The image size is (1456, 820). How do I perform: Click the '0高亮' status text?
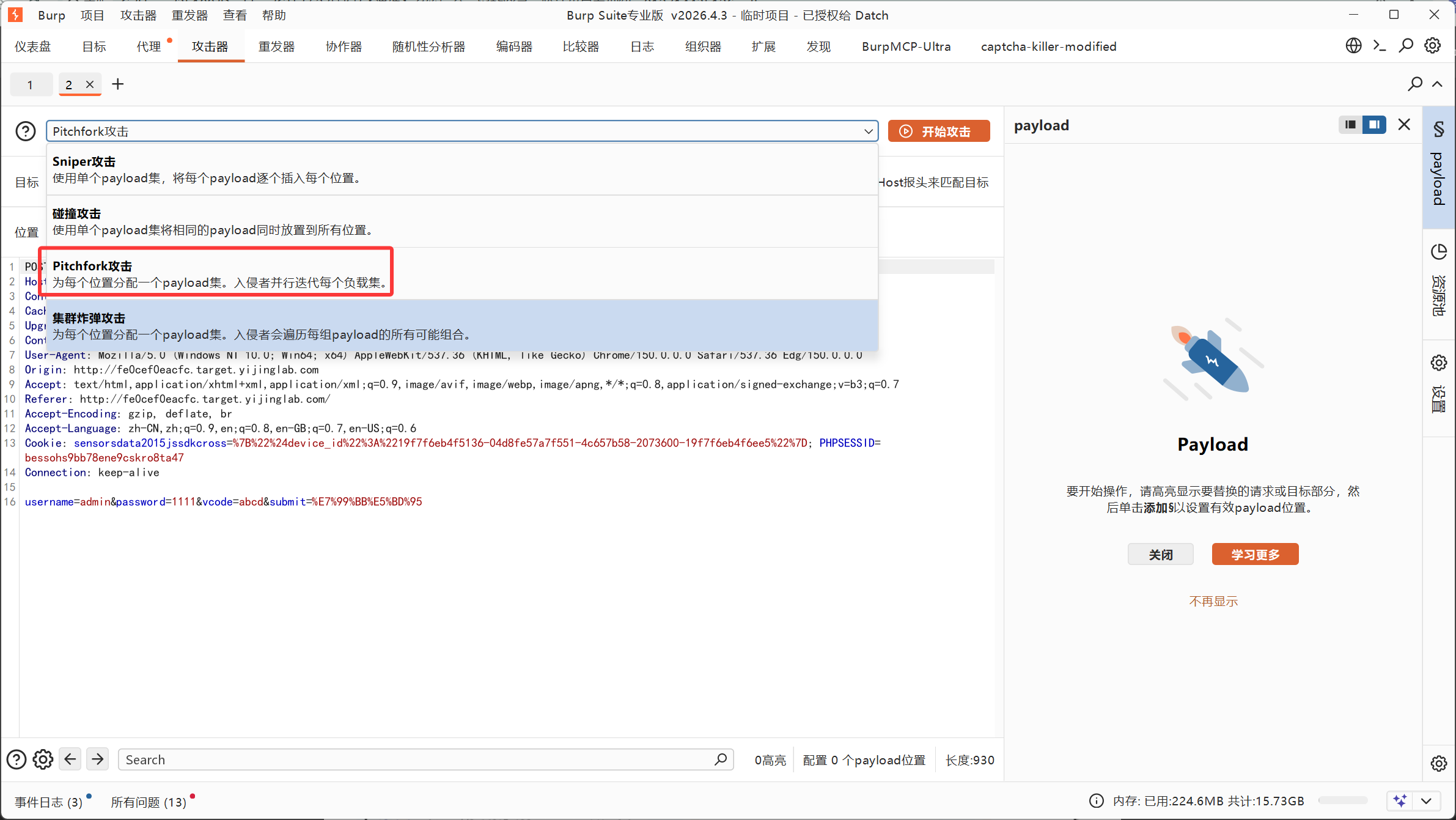[770, 759]
